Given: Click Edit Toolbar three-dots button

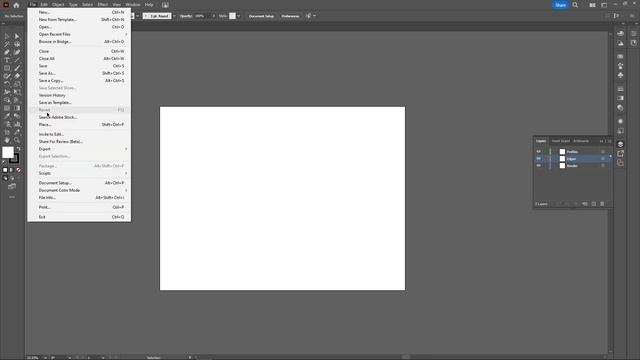Looking at the screenshot, I should [12, 197].
